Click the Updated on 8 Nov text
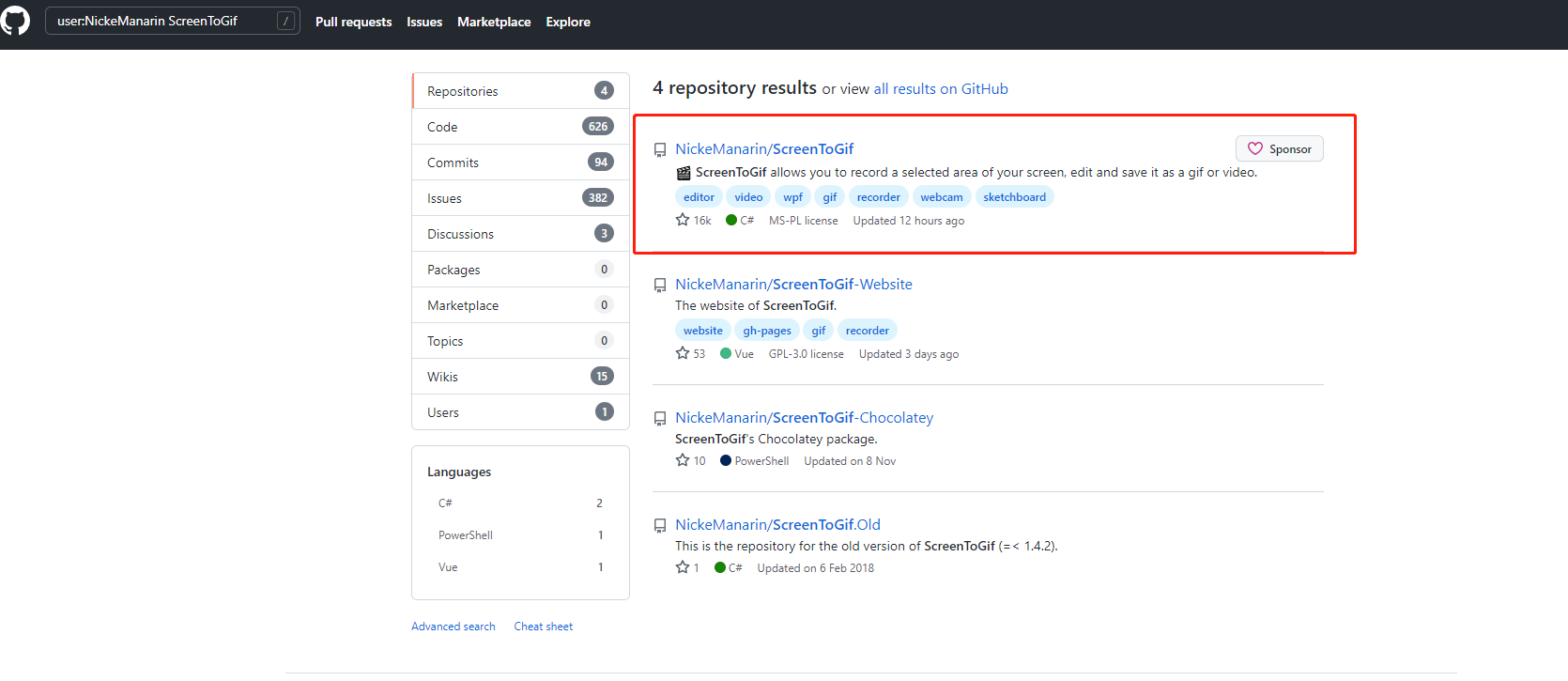Viewport: 1568px width, 681px height. coord(850,461)
